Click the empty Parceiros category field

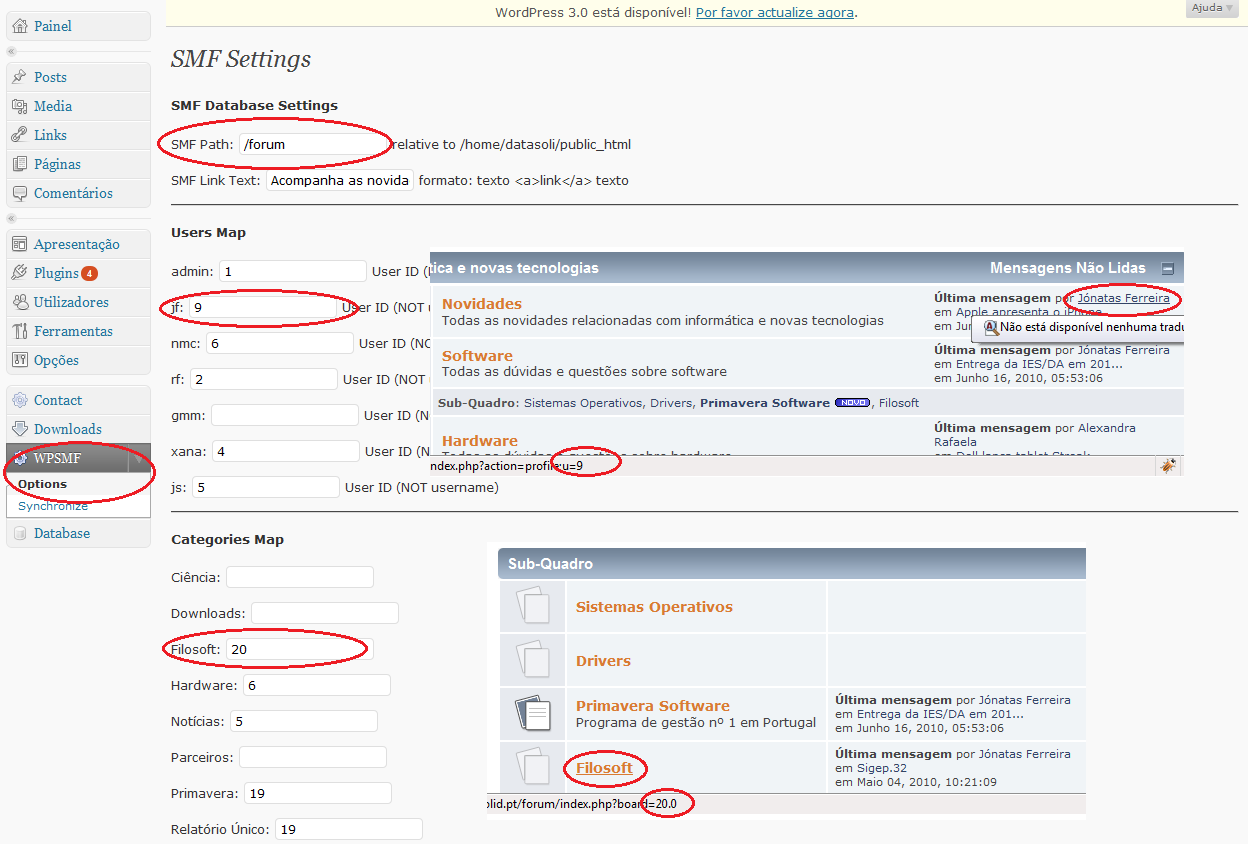pos(313,757)
